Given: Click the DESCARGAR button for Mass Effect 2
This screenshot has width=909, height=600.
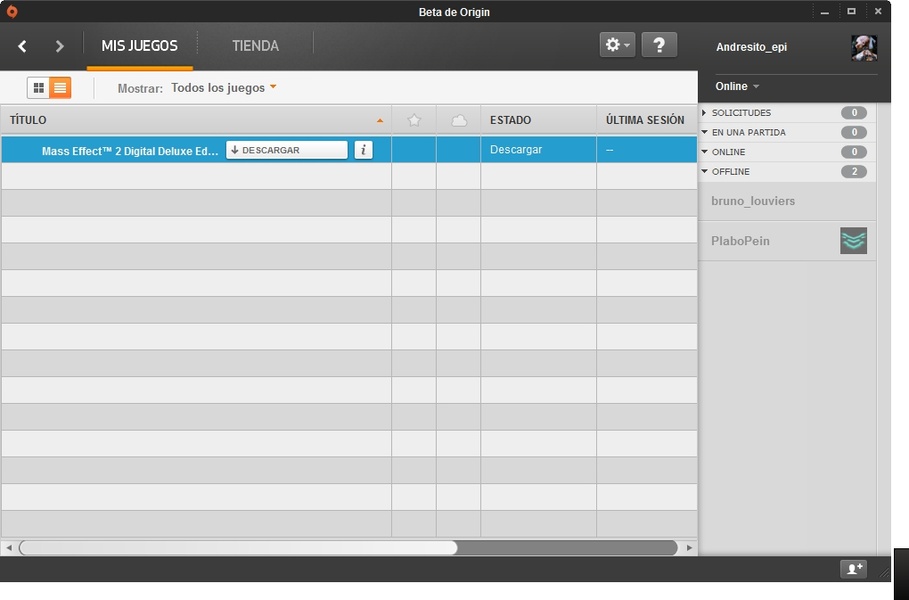Looking at the screenshot, I should coord(286,150).
